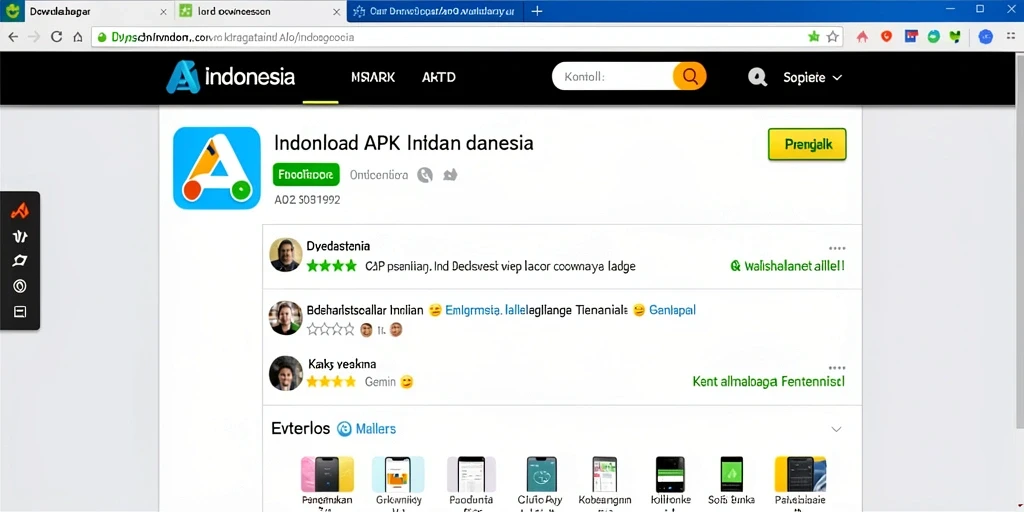Click the A02 5031992 version text

click(x=307, y=200)
